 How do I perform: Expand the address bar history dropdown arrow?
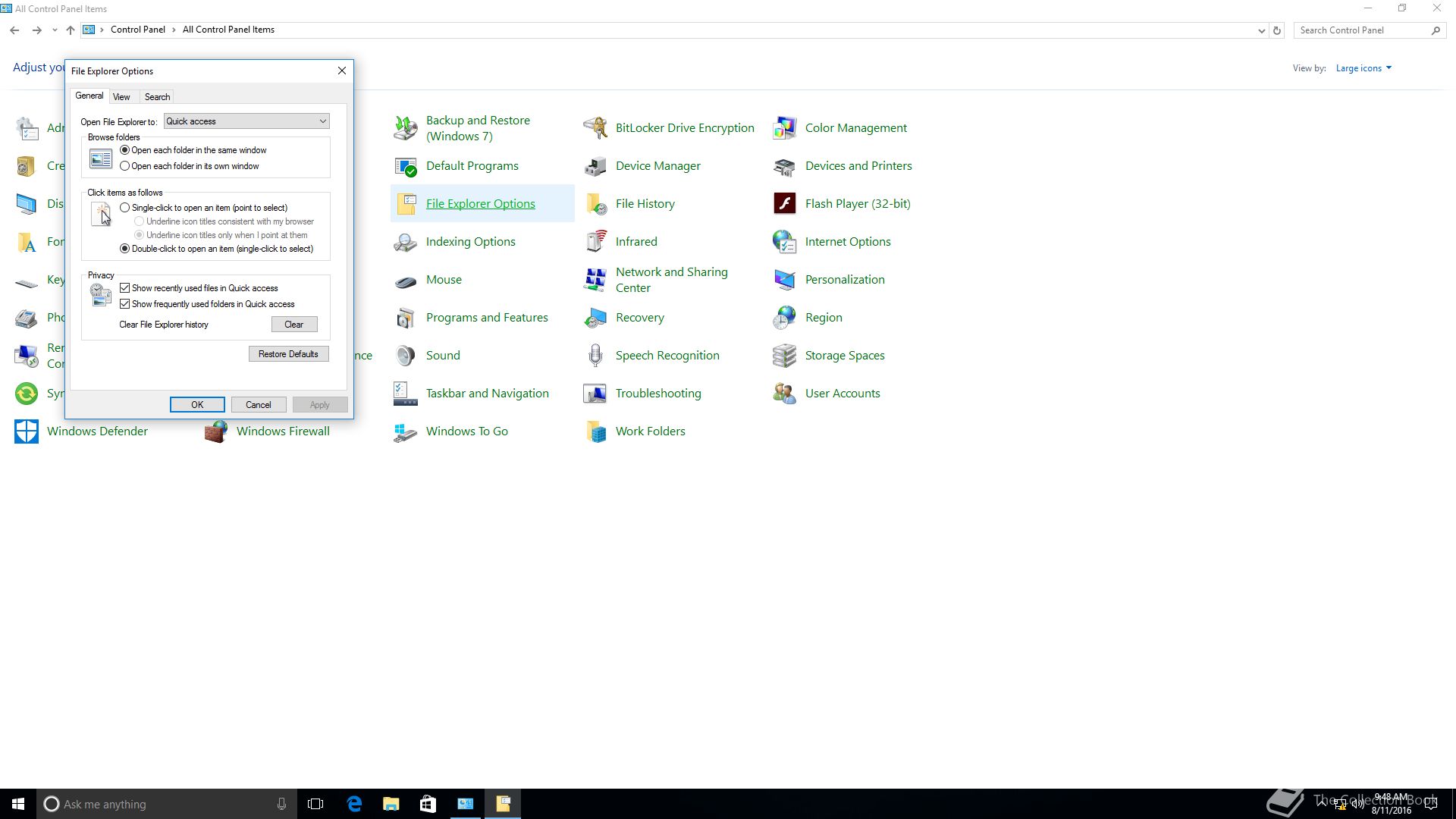1261,30
